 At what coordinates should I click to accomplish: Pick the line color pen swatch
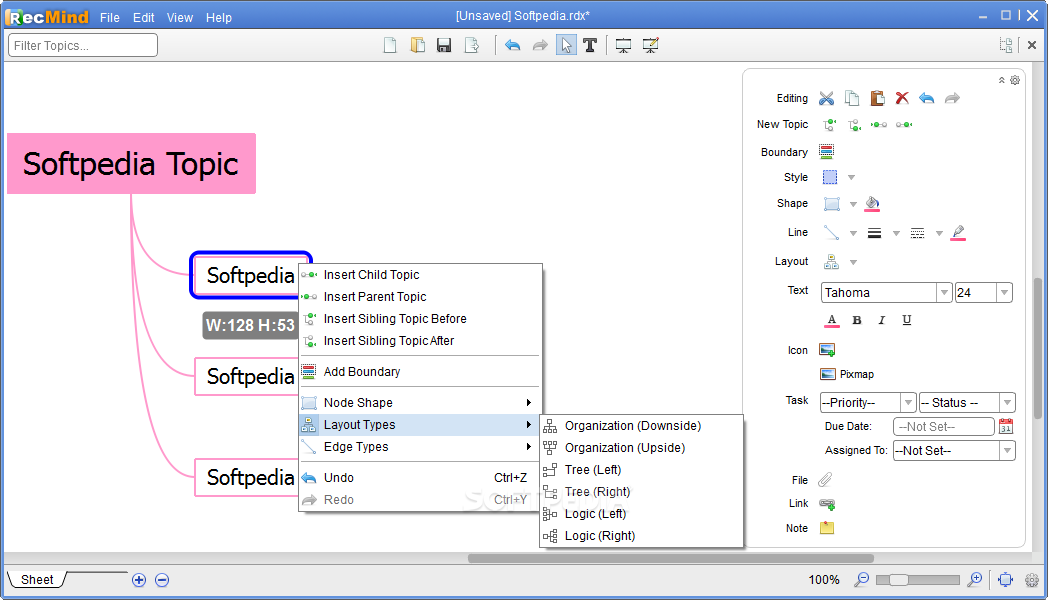958,233
